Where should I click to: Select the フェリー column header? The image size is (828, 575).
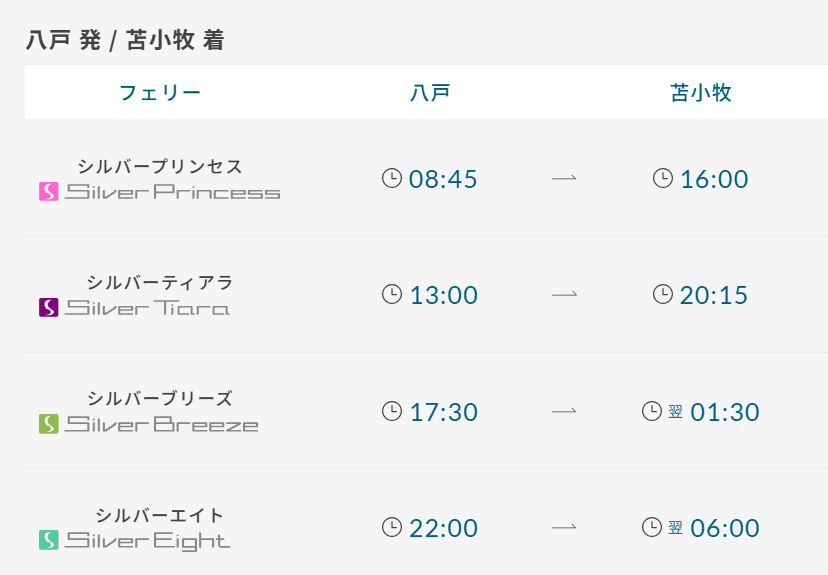pos(160,93)
